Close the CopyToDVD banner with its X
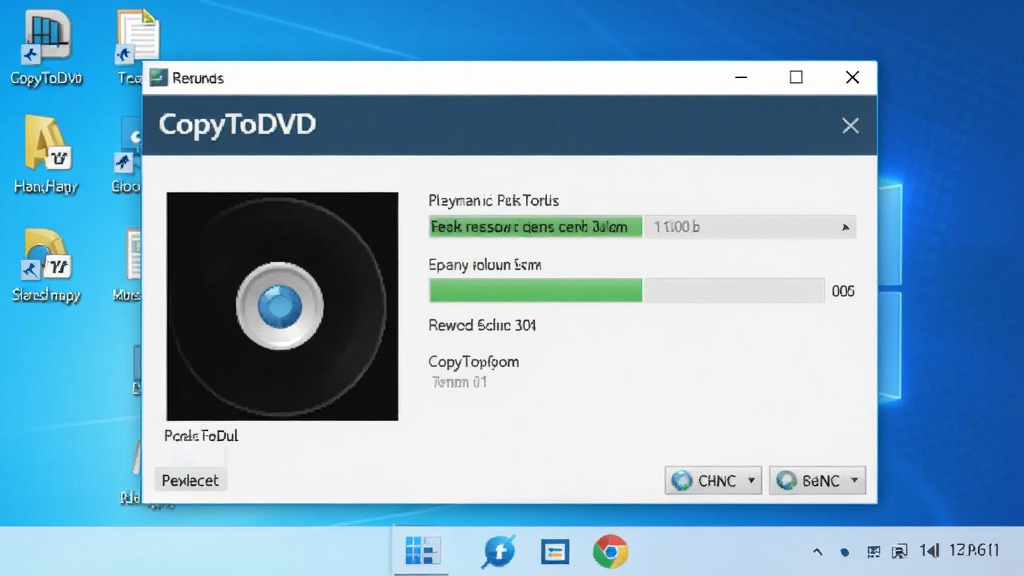This screenshot has height=576, width=1024. (x=850, y=125)
